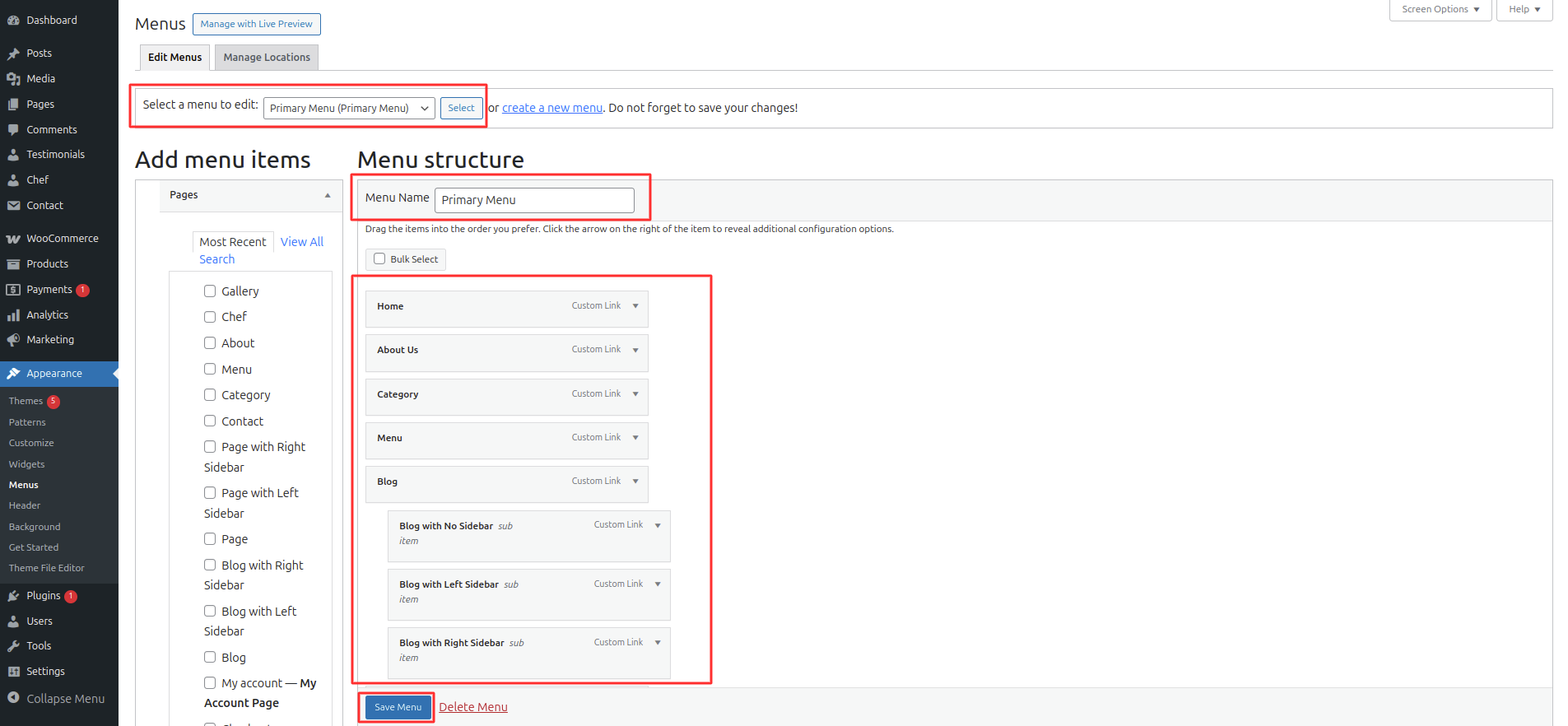Image resolution: width=1568 pixels, height=726 pixels.
Task: Open Media via its sidebar icon
Action: tap(13, 79)
